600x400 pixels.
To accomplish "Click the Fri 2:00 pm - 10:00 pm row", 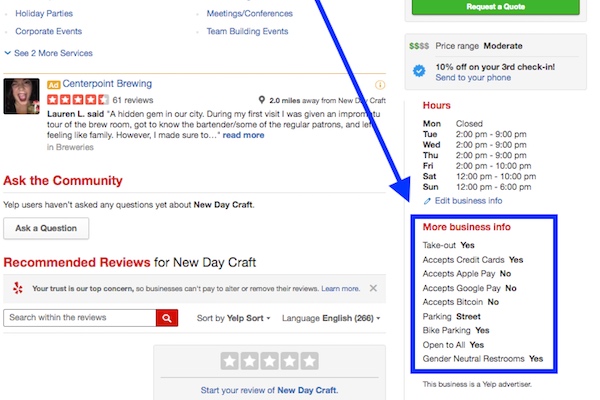I will [x=477, y=166].
